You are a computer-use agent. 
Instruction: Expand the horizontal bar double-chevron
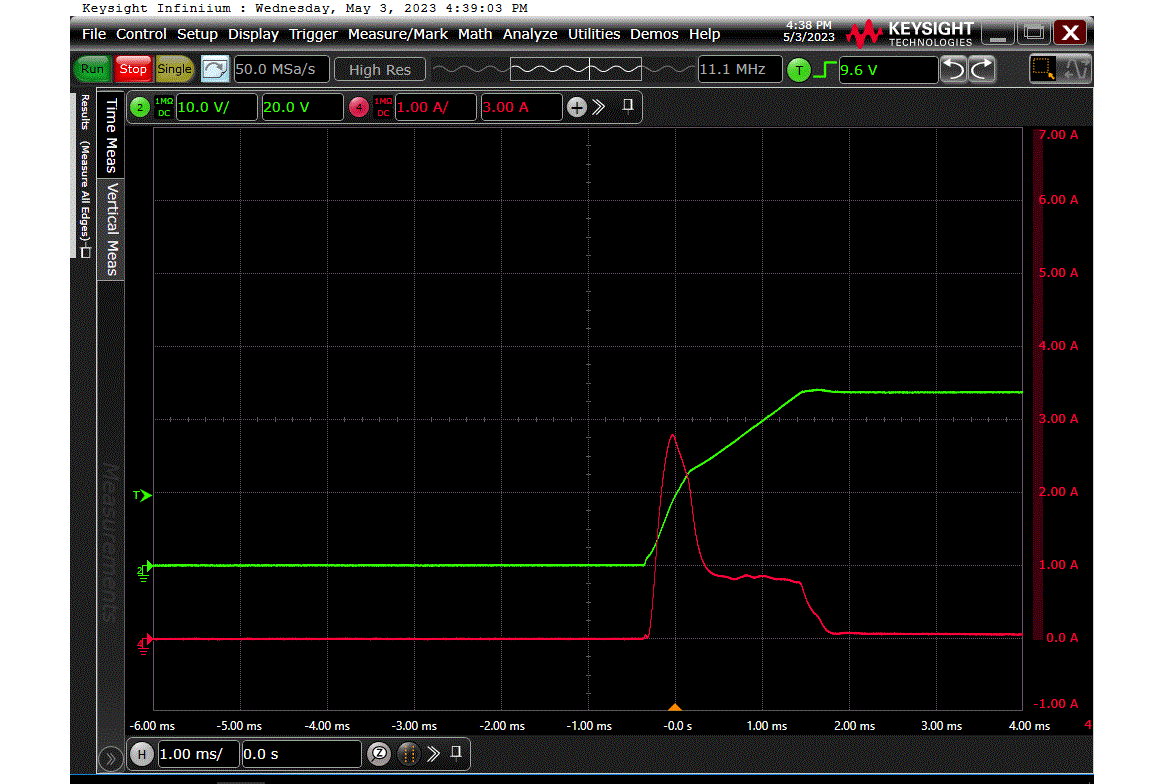434,753
